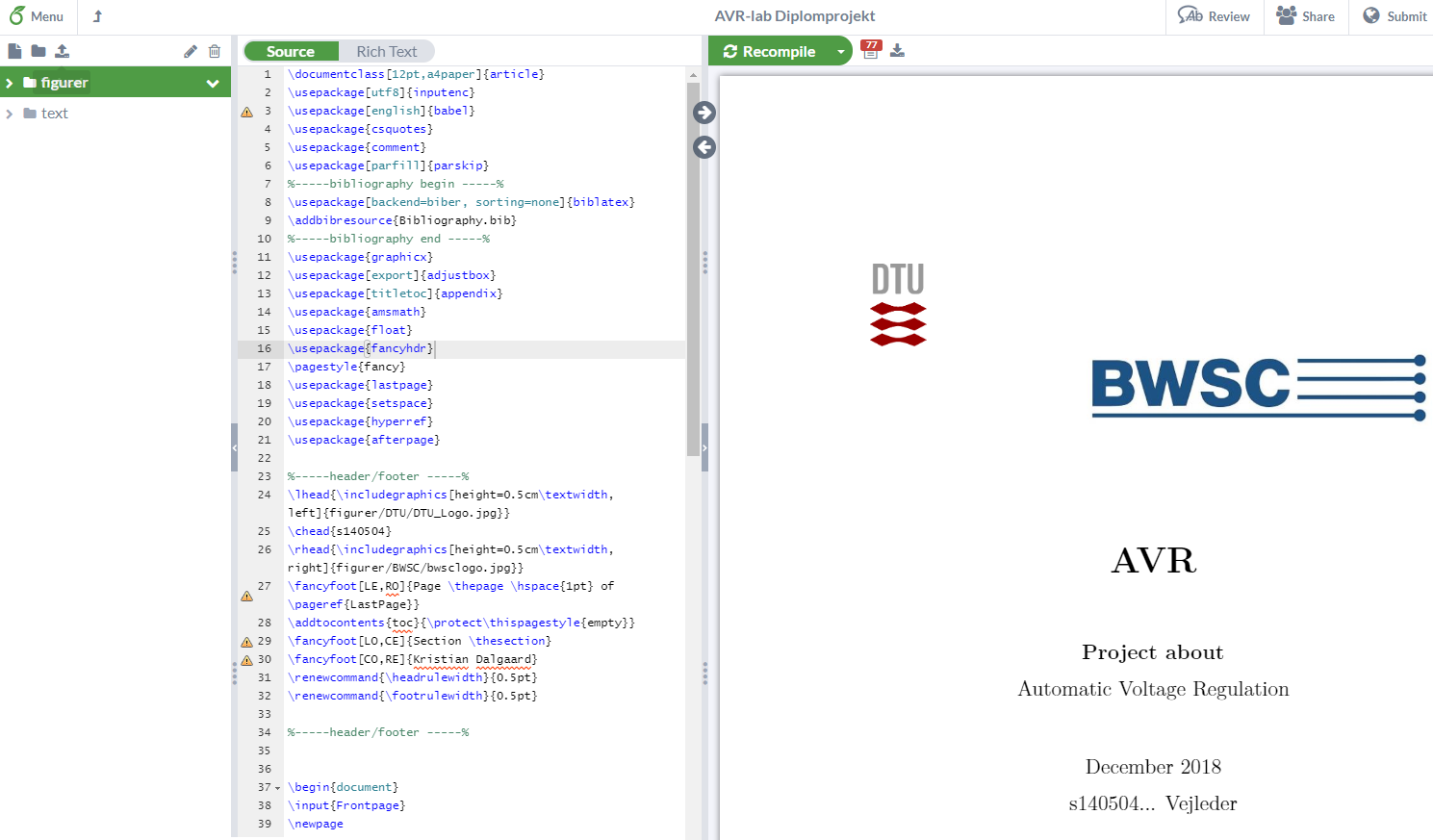Viewport: 1433px width, 840px height.
Task: Click the warning icon on line 30
Action: (246, 660)
